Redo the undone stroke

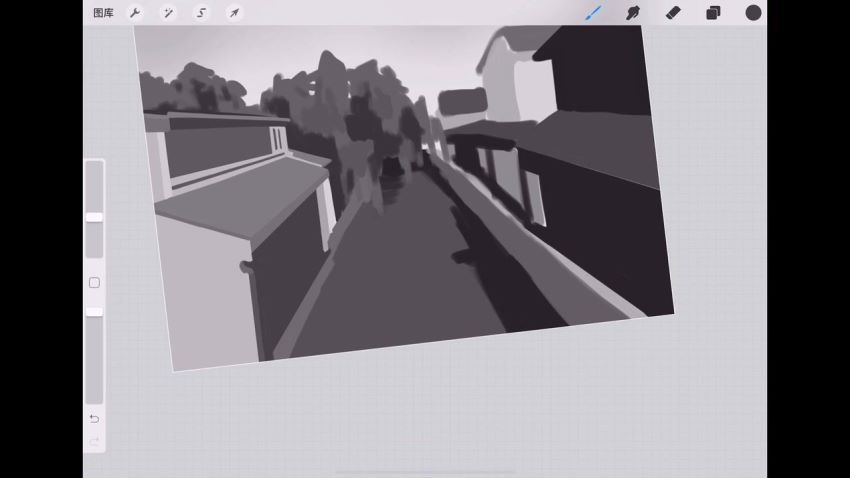point(94,442)
